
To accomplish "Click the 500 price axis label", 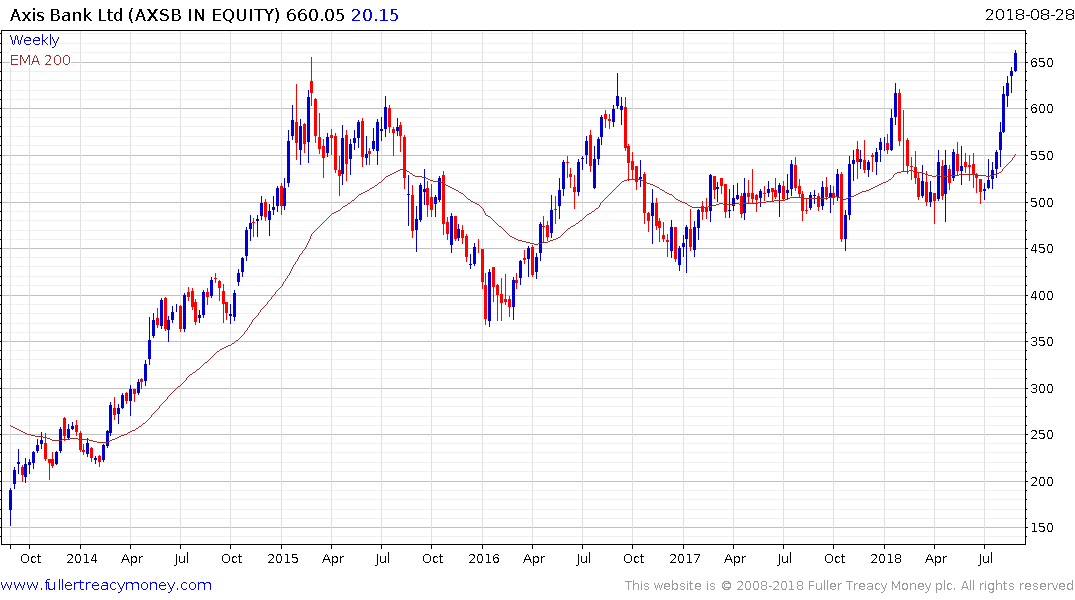I will click(1041, 202).
